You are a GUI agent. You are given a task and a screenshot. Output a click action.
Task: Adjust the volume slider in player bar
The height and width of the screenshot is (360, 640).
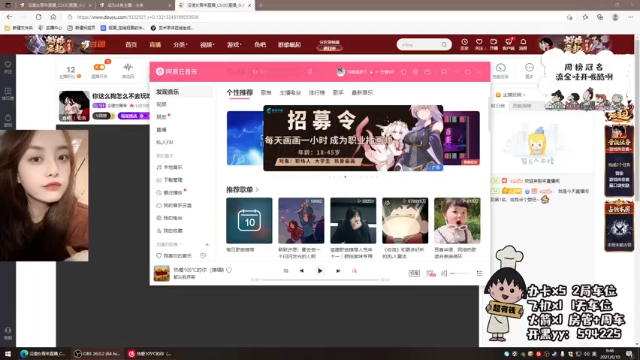point(460,273)
